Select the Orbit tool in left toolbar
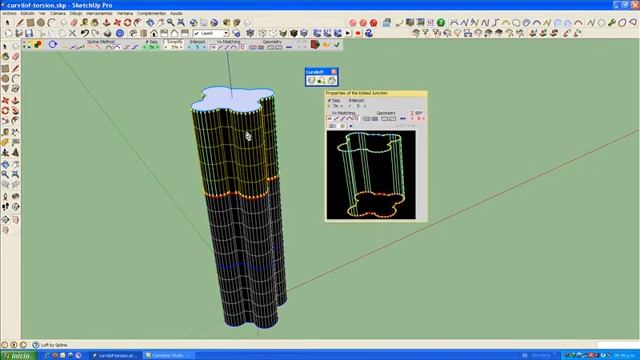Screen dimensions: 640x360 click(x=5, y=164)
